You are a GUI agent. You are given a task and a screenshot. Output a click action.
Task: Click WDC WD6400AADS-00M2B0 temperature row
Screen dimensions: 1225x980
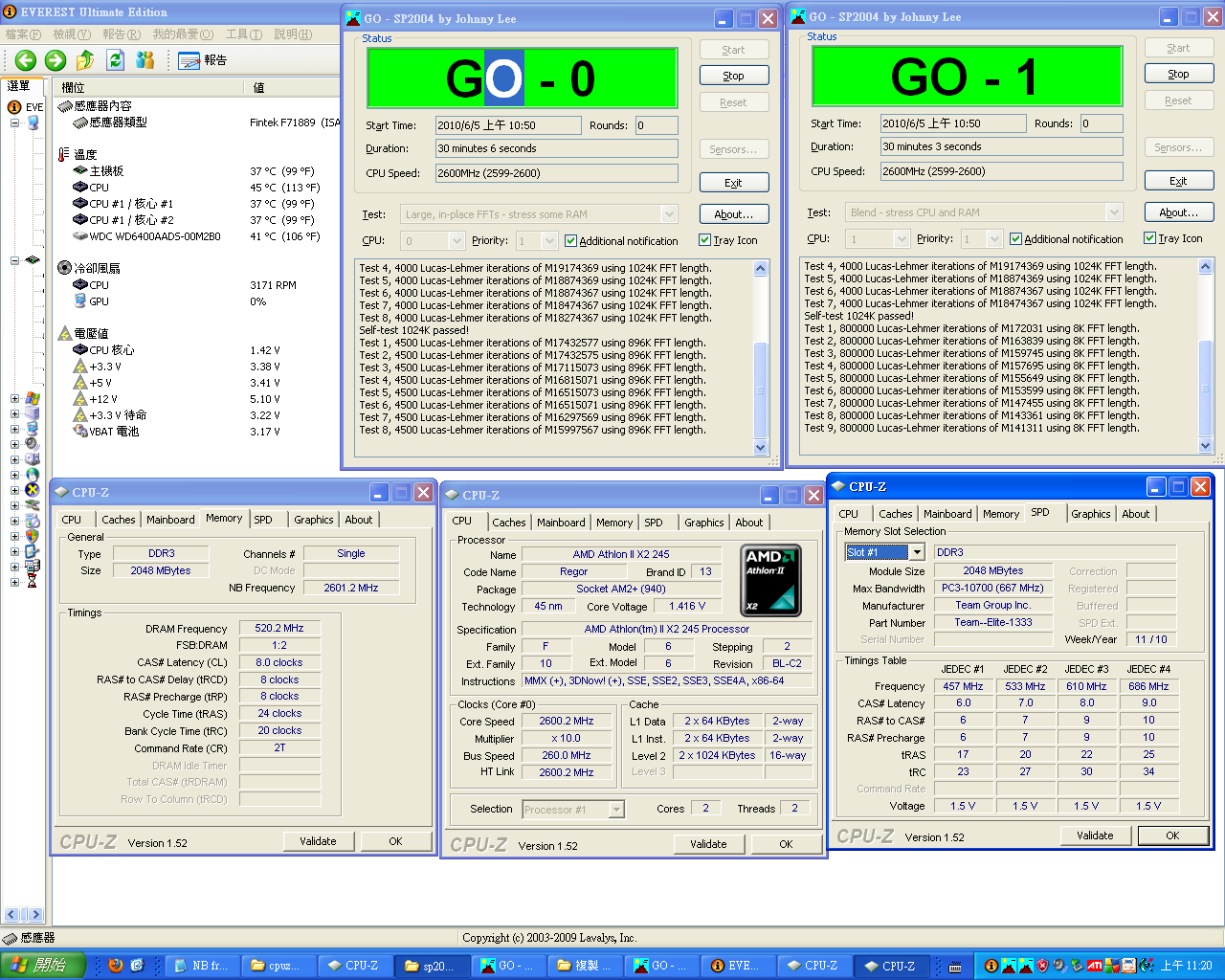pyautogui.click(x=198, y=236)
